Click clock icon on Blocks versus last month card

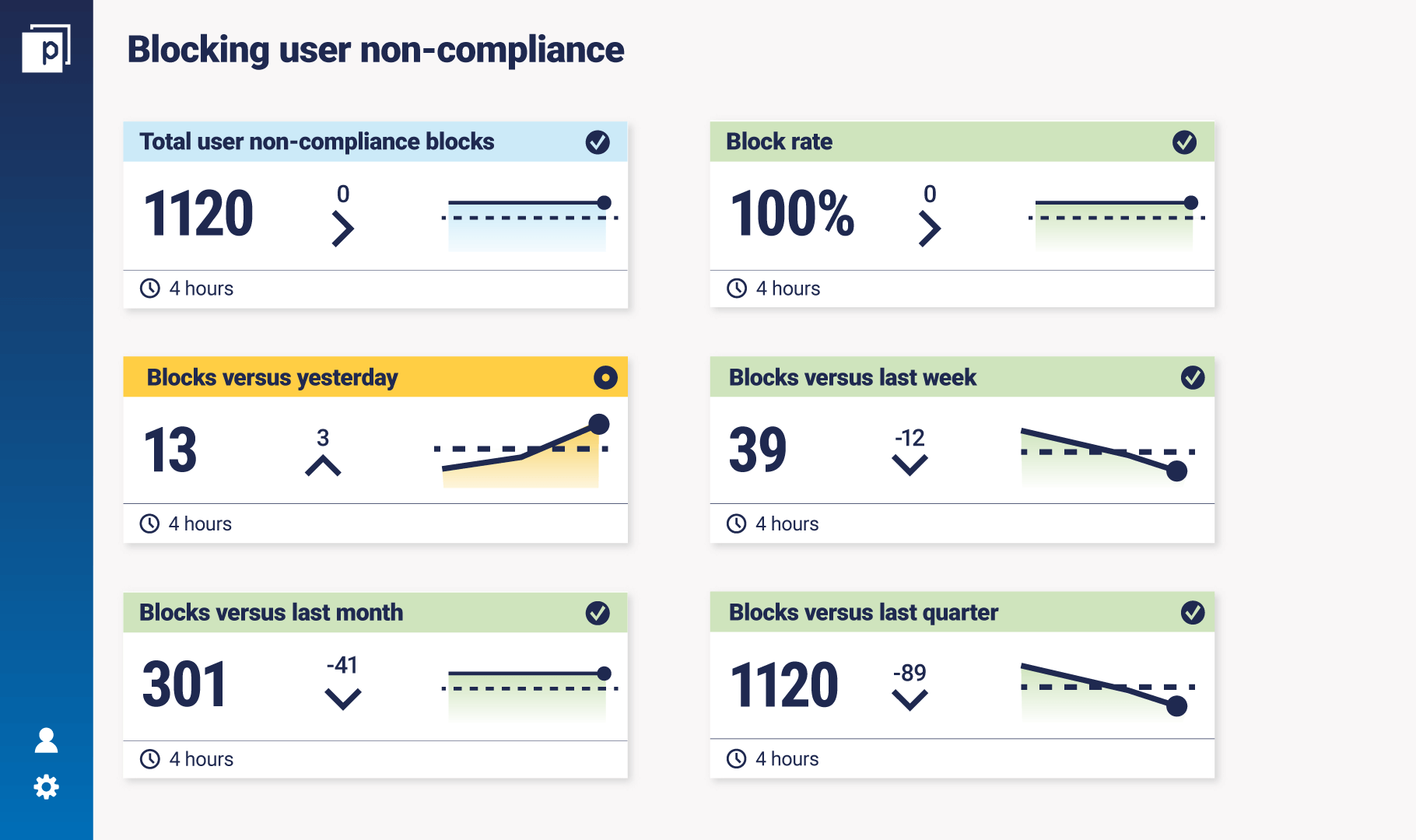point(149,759)
